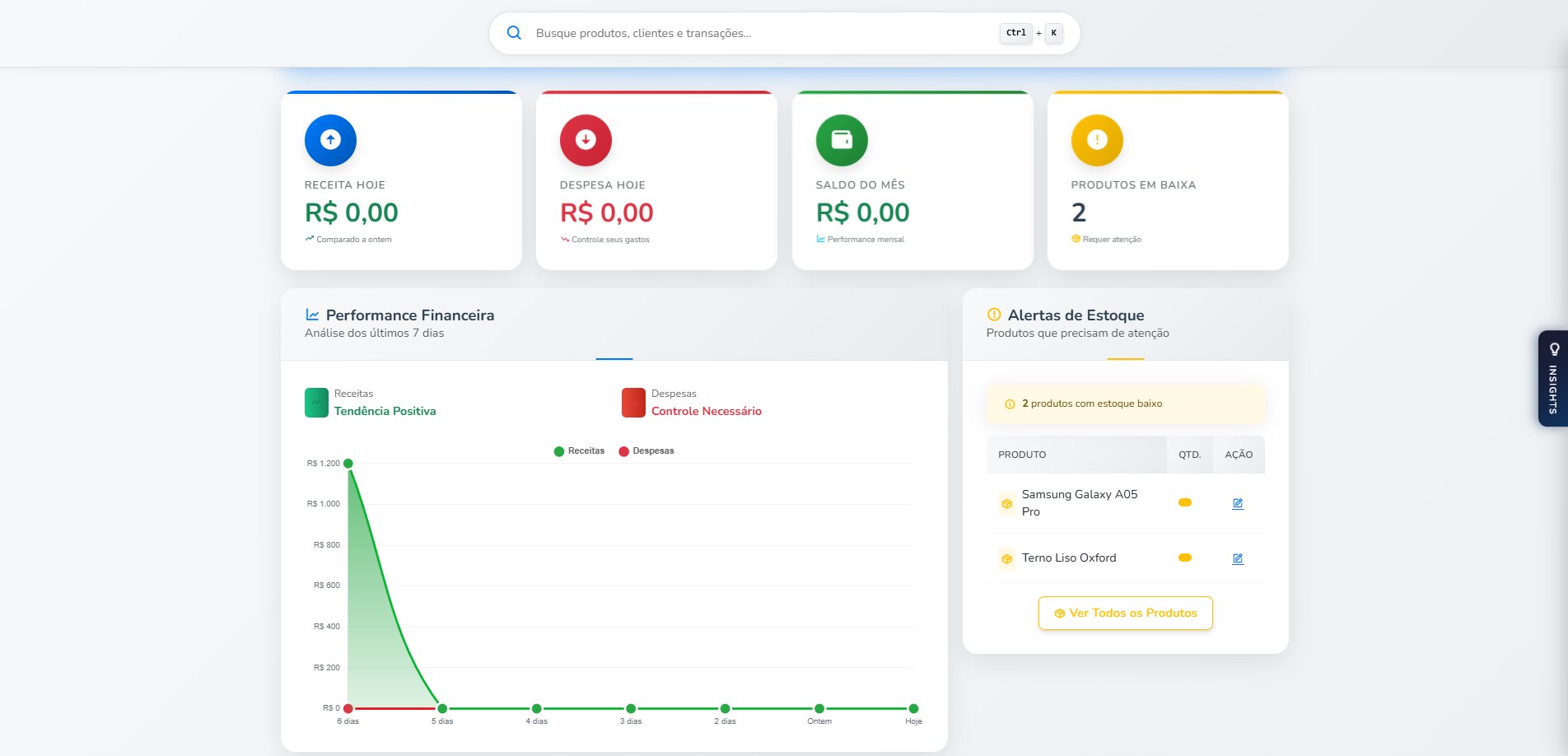Click the yellow Produtos em Baixa warning icon

click(1096, 140)
